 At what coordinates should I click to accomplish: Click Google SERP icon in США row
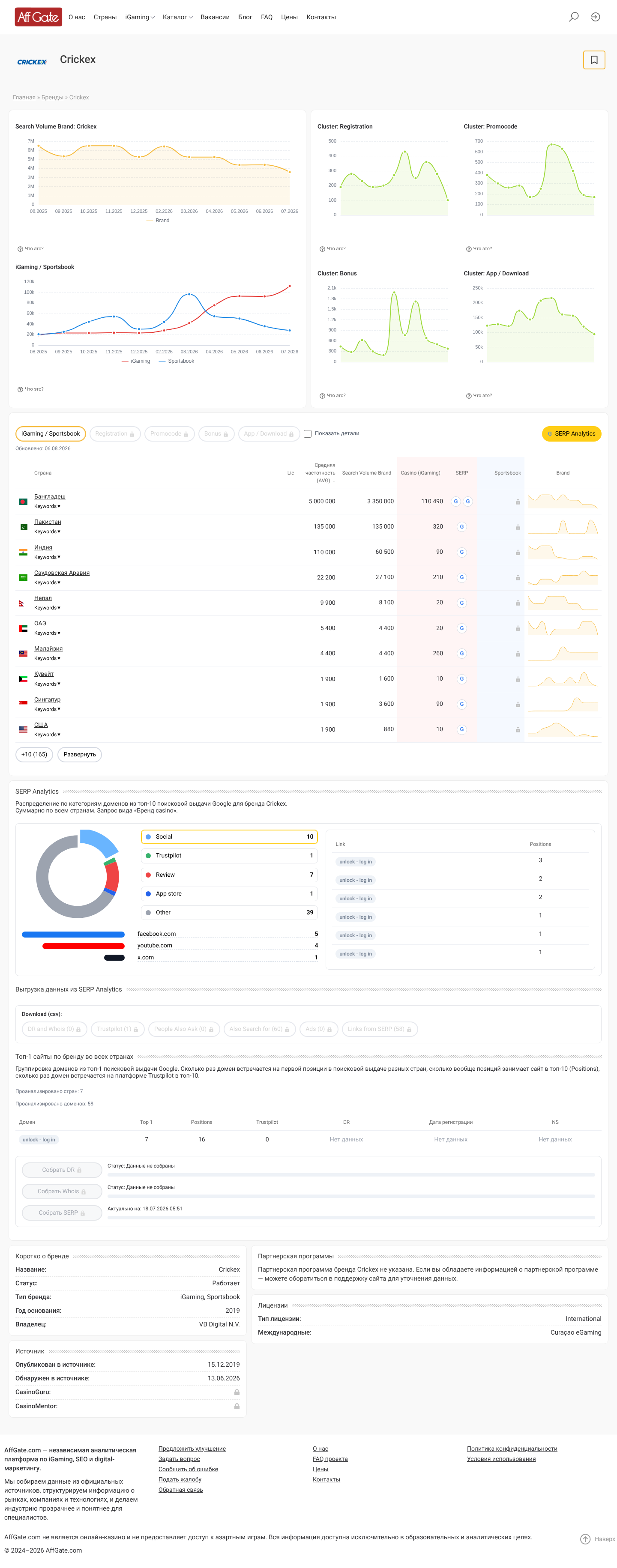tap(462, 729)
